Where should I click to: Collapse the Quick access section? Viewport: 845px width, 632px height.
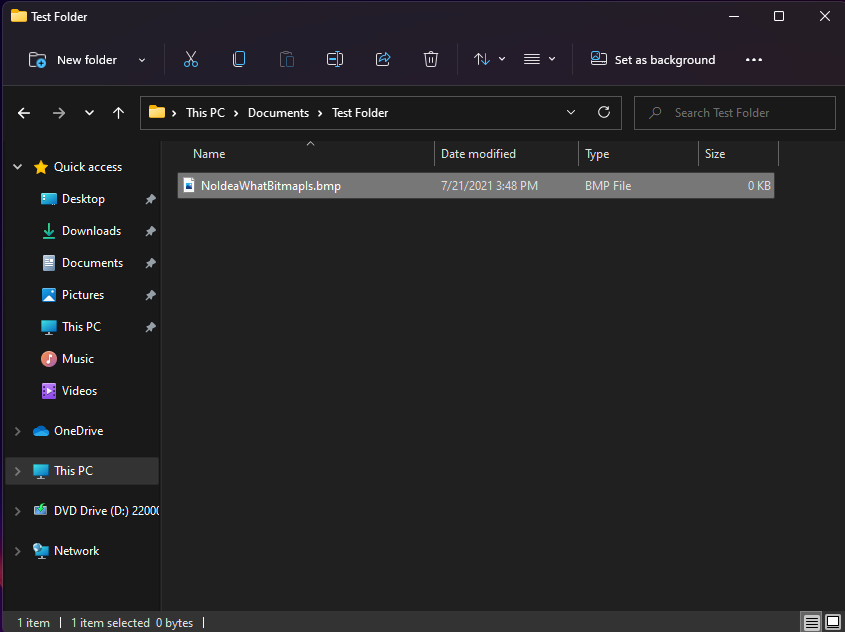click(x=17, y=166)
